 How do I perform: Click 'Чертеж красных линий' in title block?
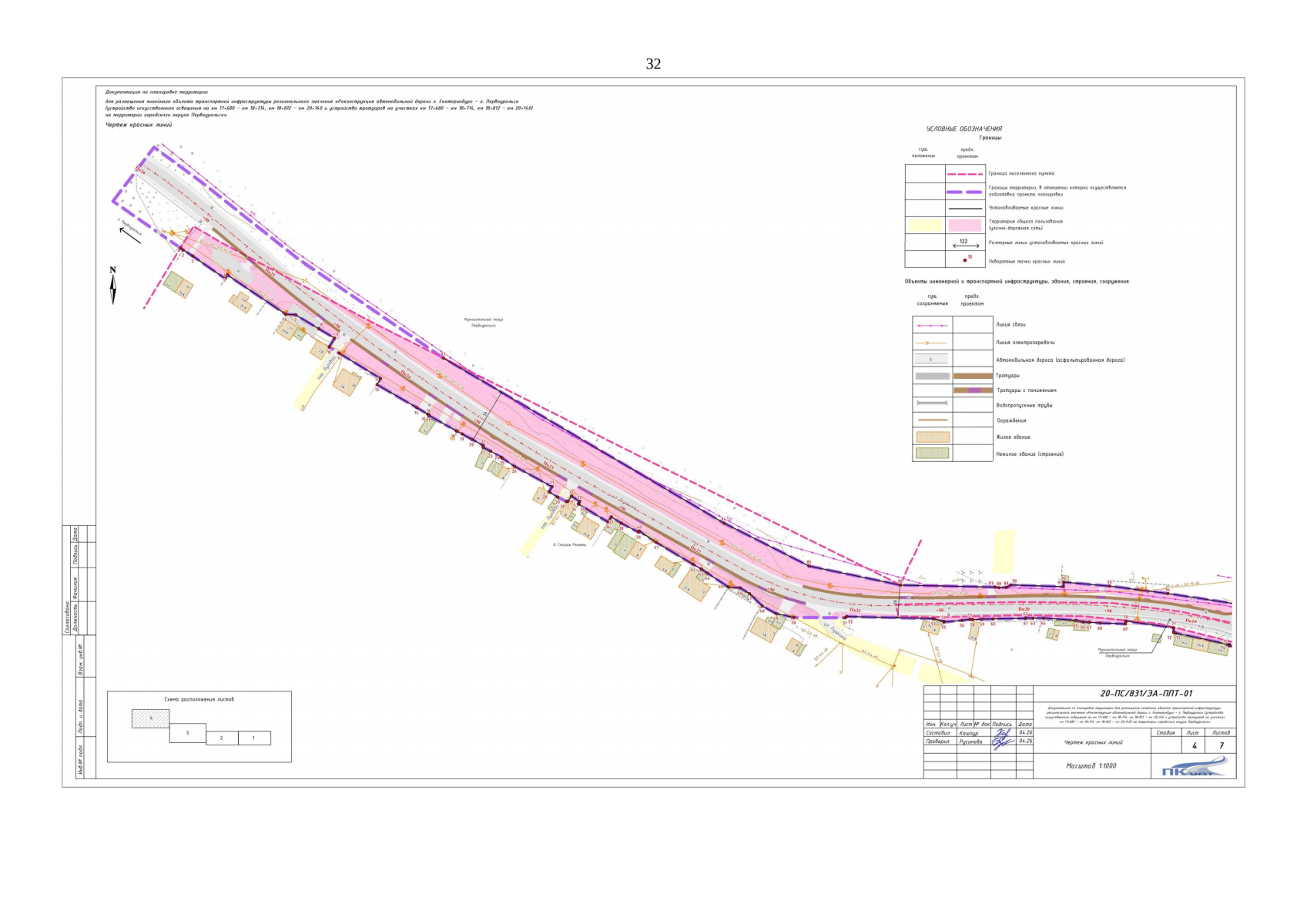(1093, 743)
